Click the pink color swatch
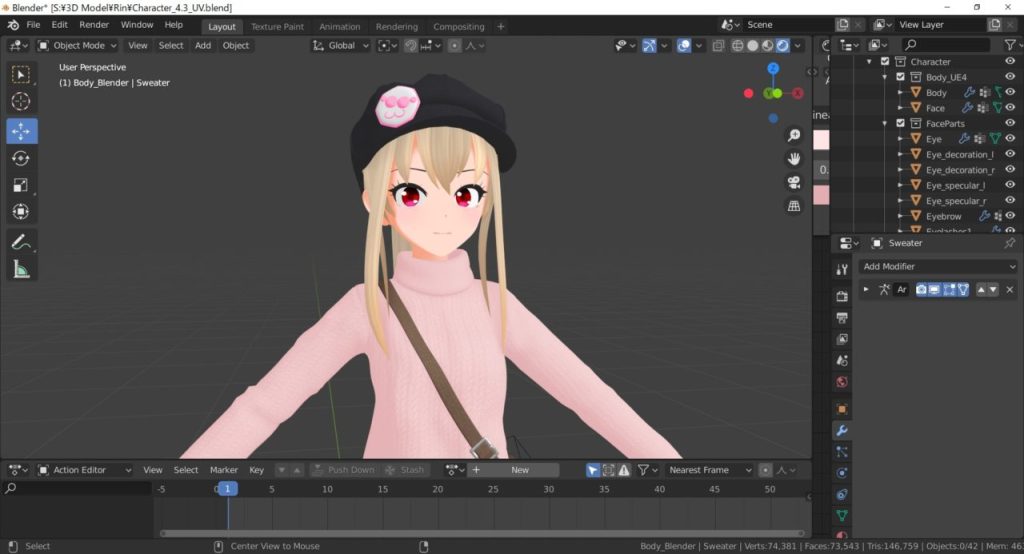 click(821, 140)
